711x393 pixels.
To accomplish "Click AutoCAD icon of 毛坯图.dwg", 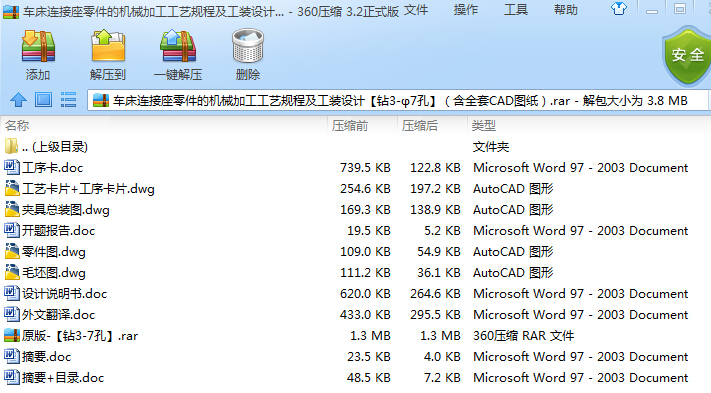I will tap(12, 272).
